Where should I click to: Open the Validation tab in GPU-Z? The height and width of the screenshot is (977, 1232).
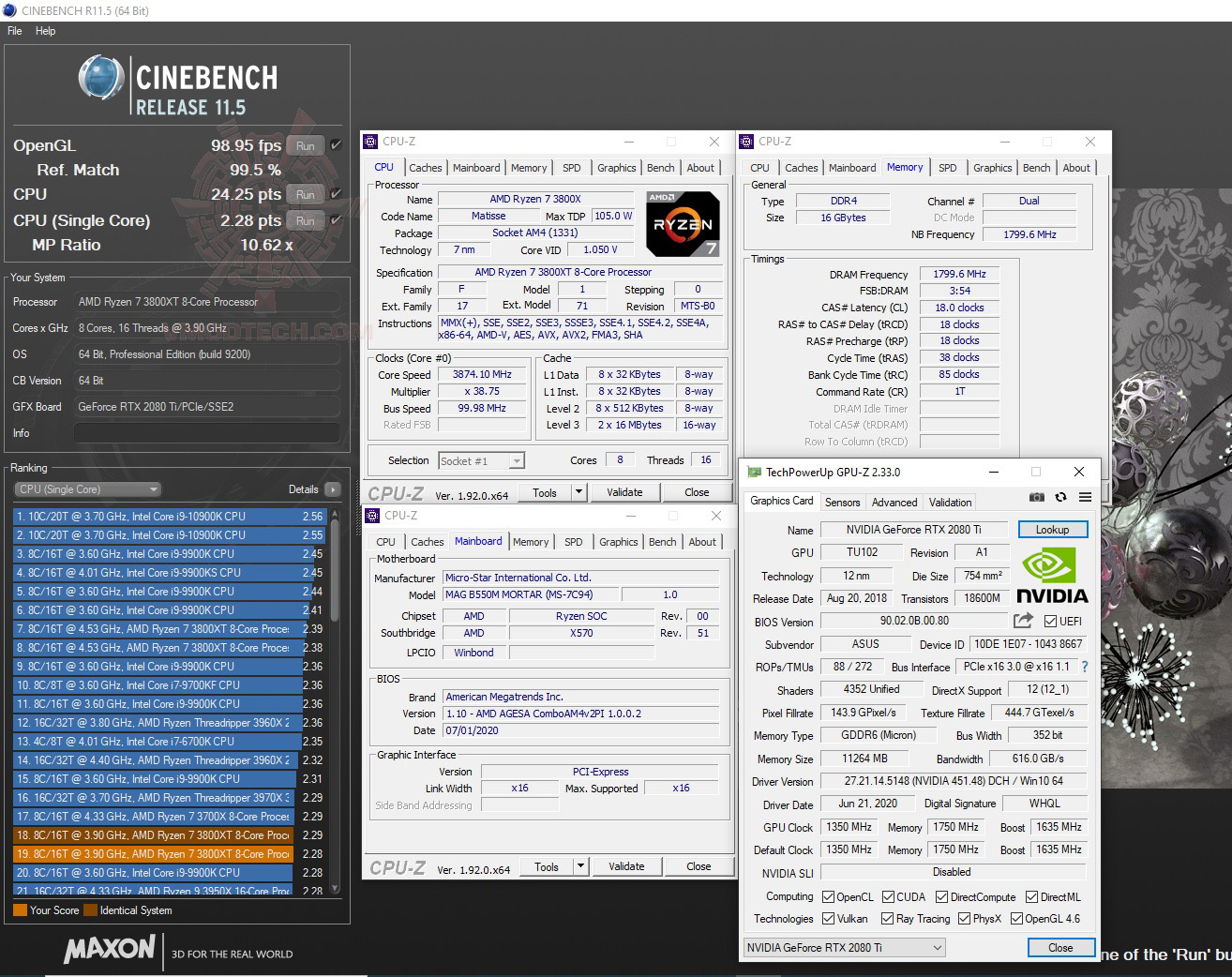(x=951, y=503)
